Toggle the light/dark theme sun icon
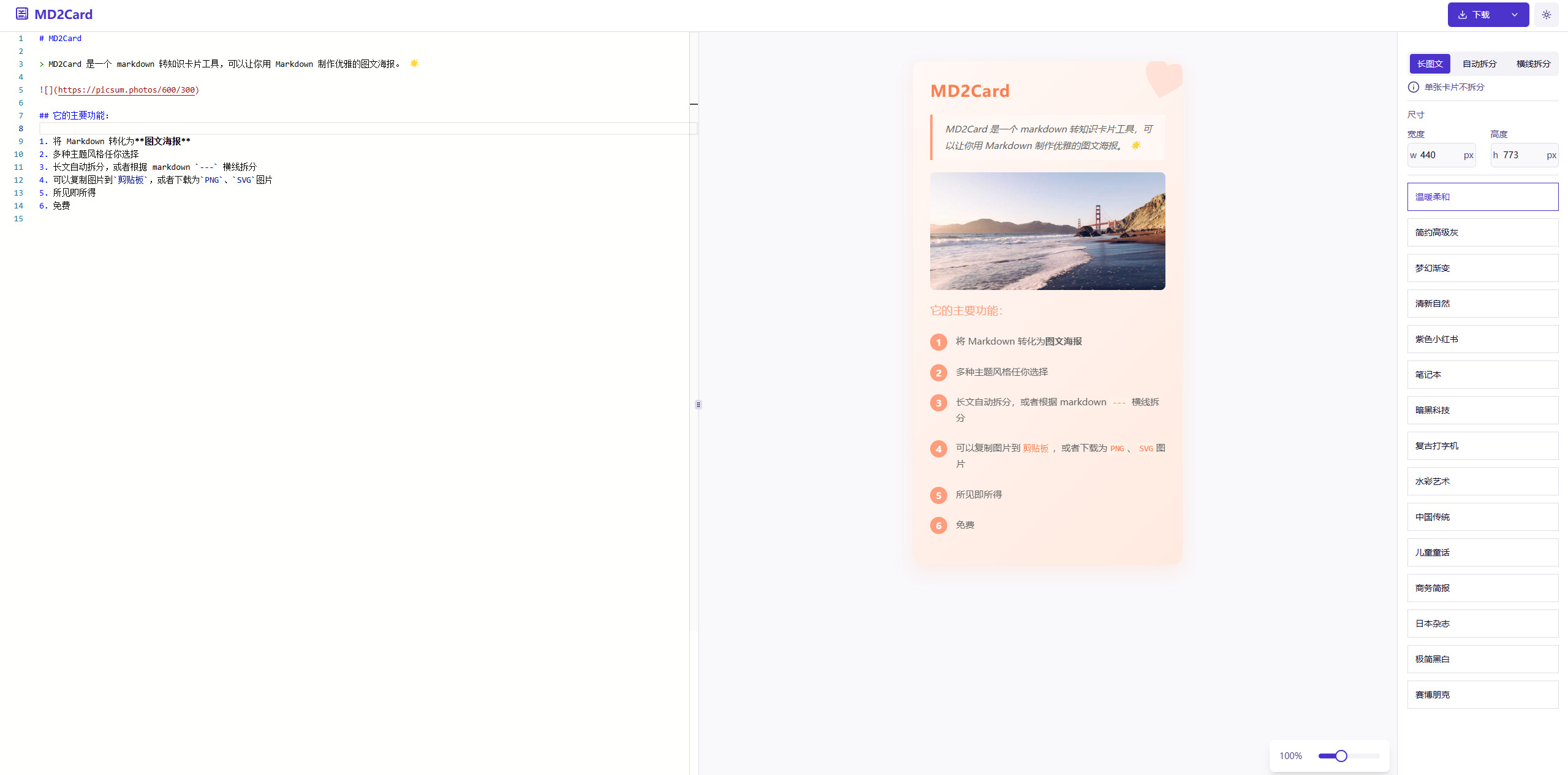Image resolution: width=1568 pixels, height=775 pixels. point(1546,15)
